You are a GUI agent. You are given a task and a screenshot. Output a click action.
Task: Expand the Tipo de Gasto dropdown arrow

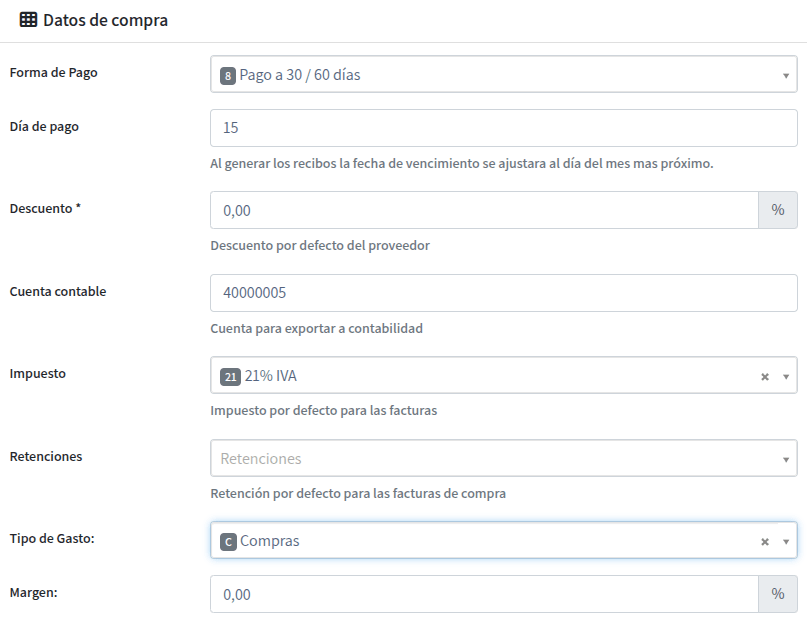point(786,542)
